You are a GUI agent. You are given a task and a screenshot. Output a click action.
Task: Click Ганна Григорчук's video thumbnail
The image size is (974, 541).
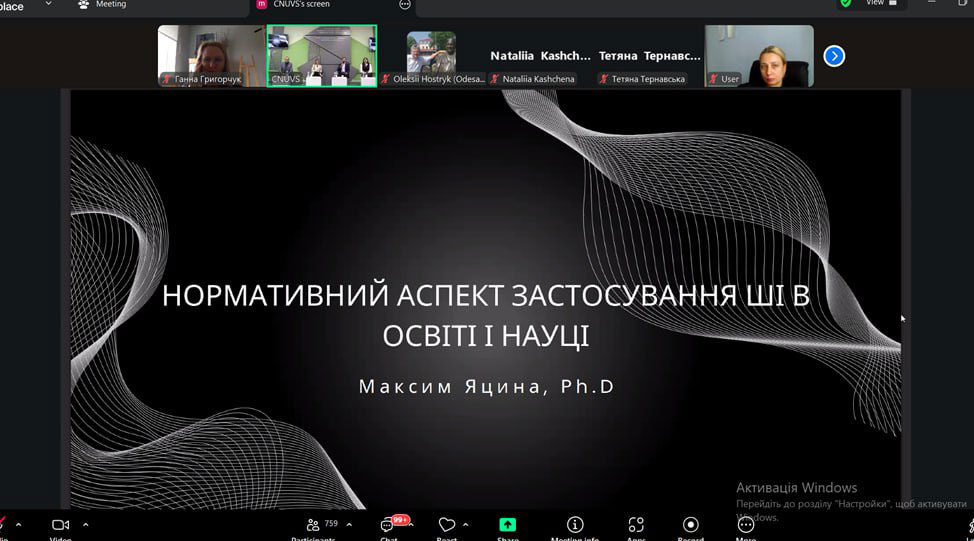pos(211,56)
